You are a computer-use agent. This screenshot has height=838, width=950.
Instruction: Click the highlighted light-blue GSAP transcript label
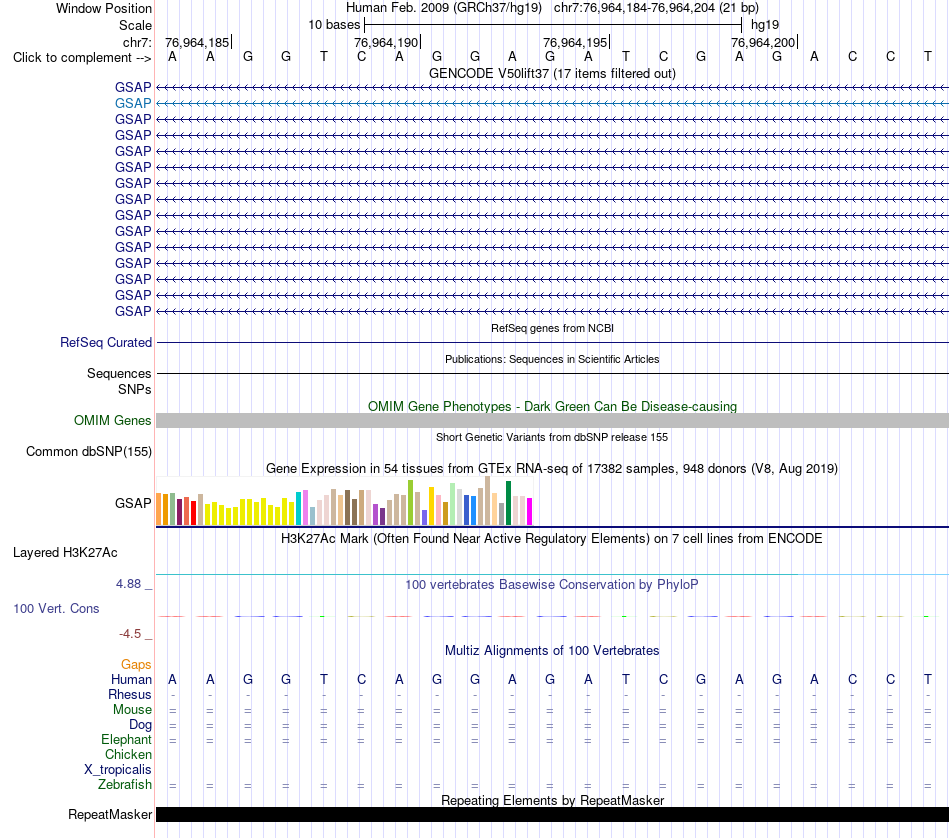[133, 104]
